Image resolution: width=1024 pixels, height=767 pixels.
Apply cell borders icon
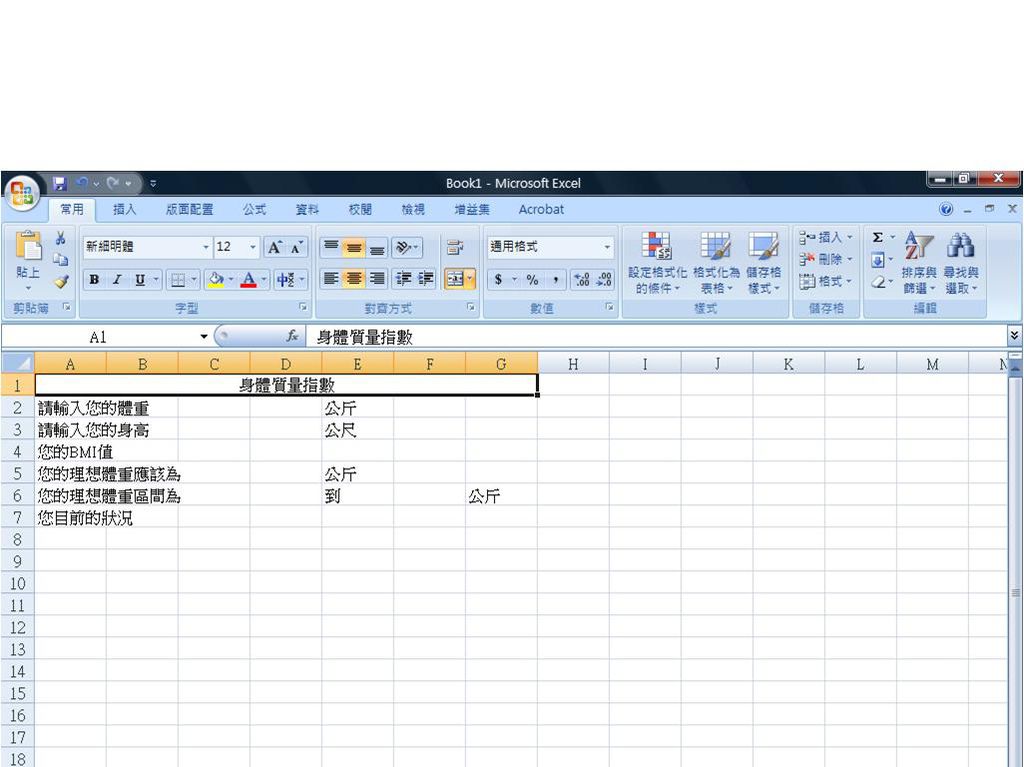[178, 280]
